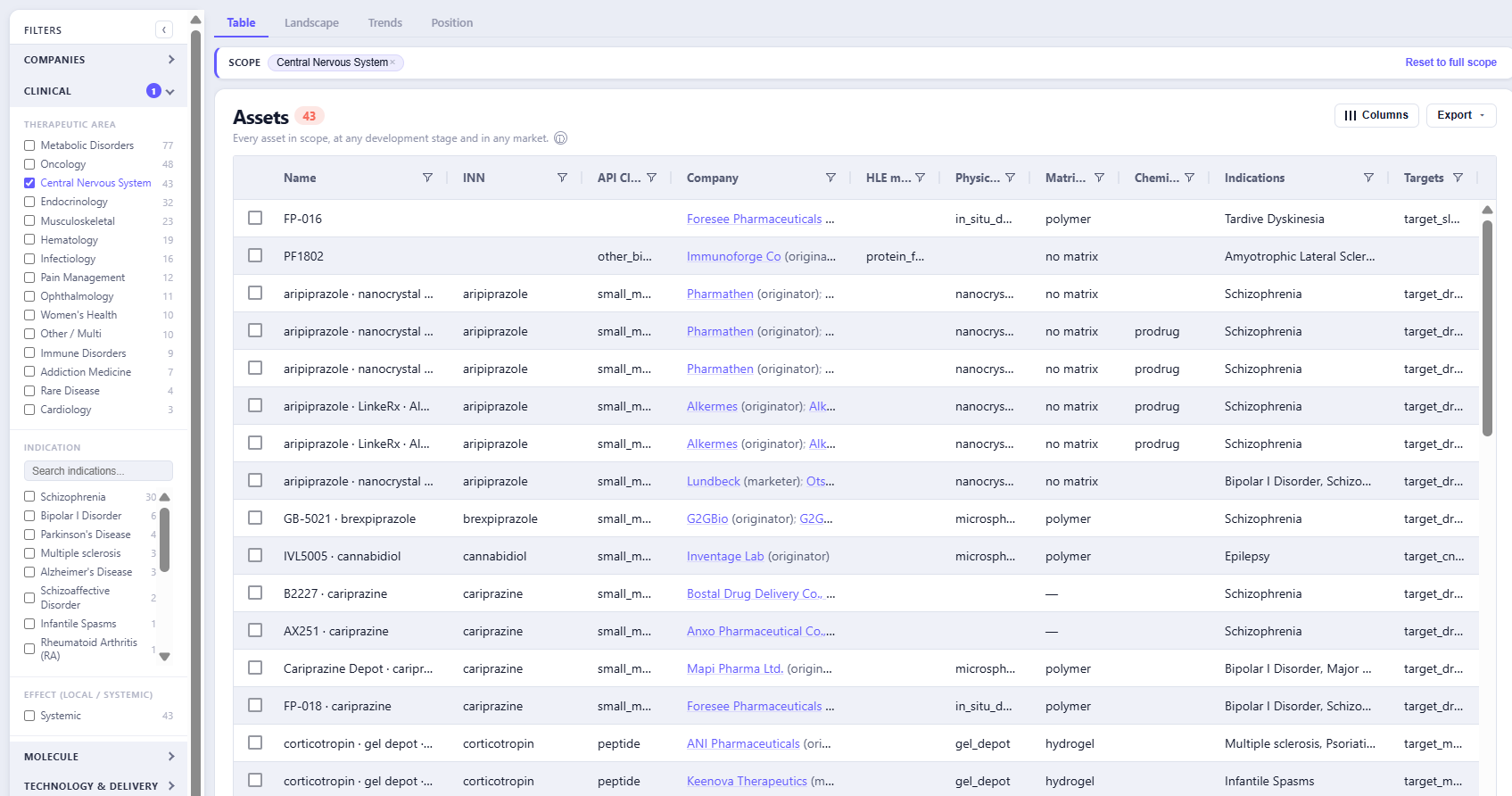Image resolution: width=1512 pixels, height=796 pixels.
Task: Open the ANI Pharmaceuticals link
Action: coord(743,743)
